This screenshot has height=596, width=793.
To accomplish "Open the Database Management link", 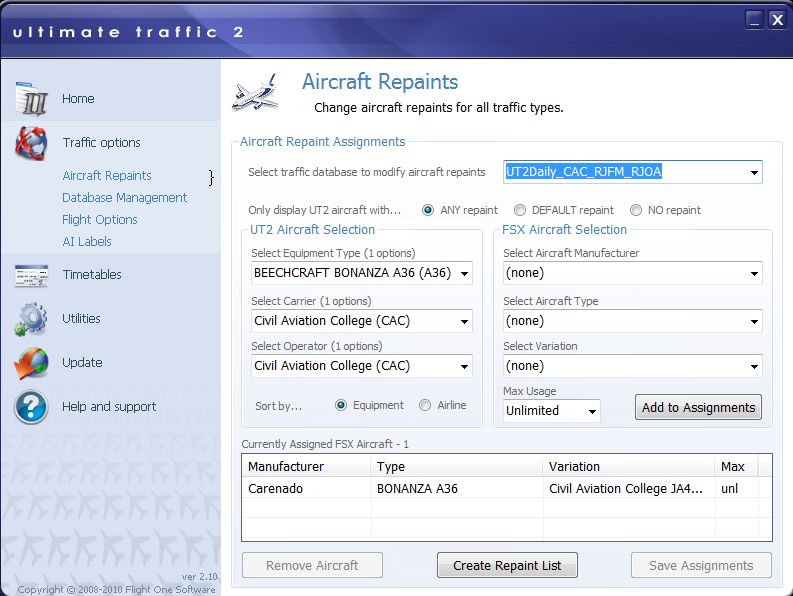I will pos(124,198).
